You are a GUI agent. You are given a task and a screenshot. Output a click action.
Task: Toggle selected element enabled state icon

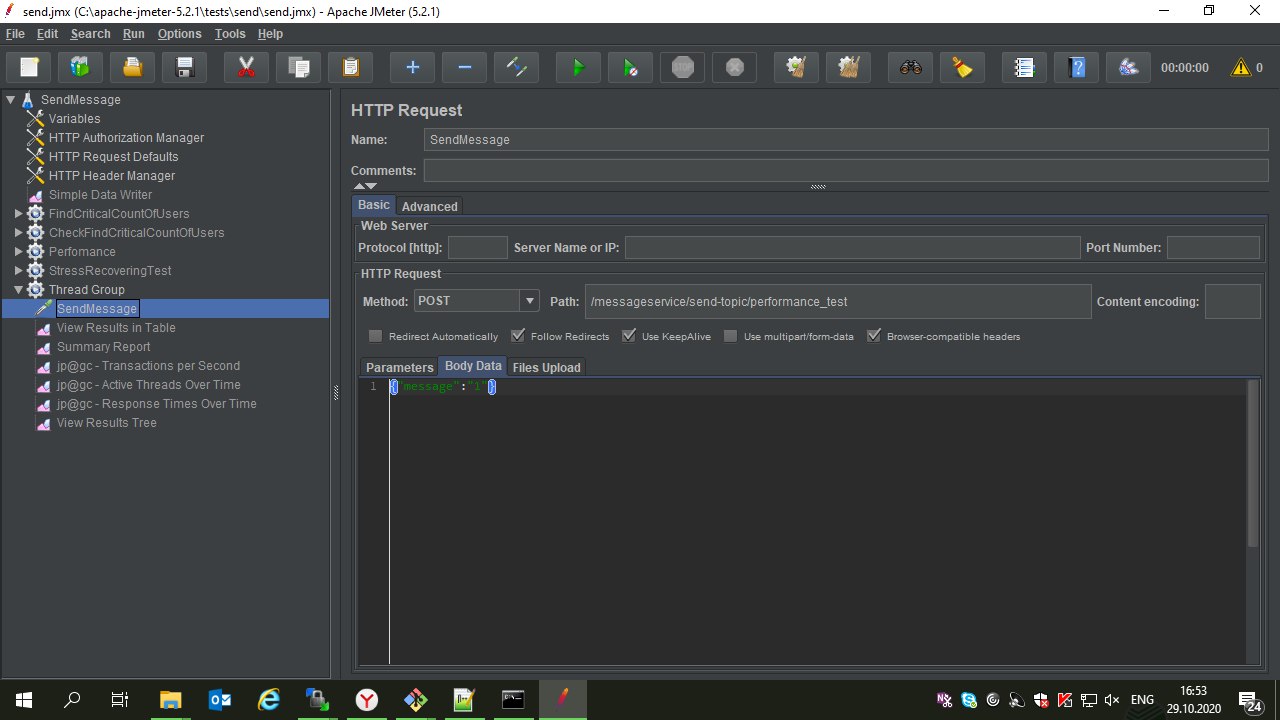click(516, 68)
